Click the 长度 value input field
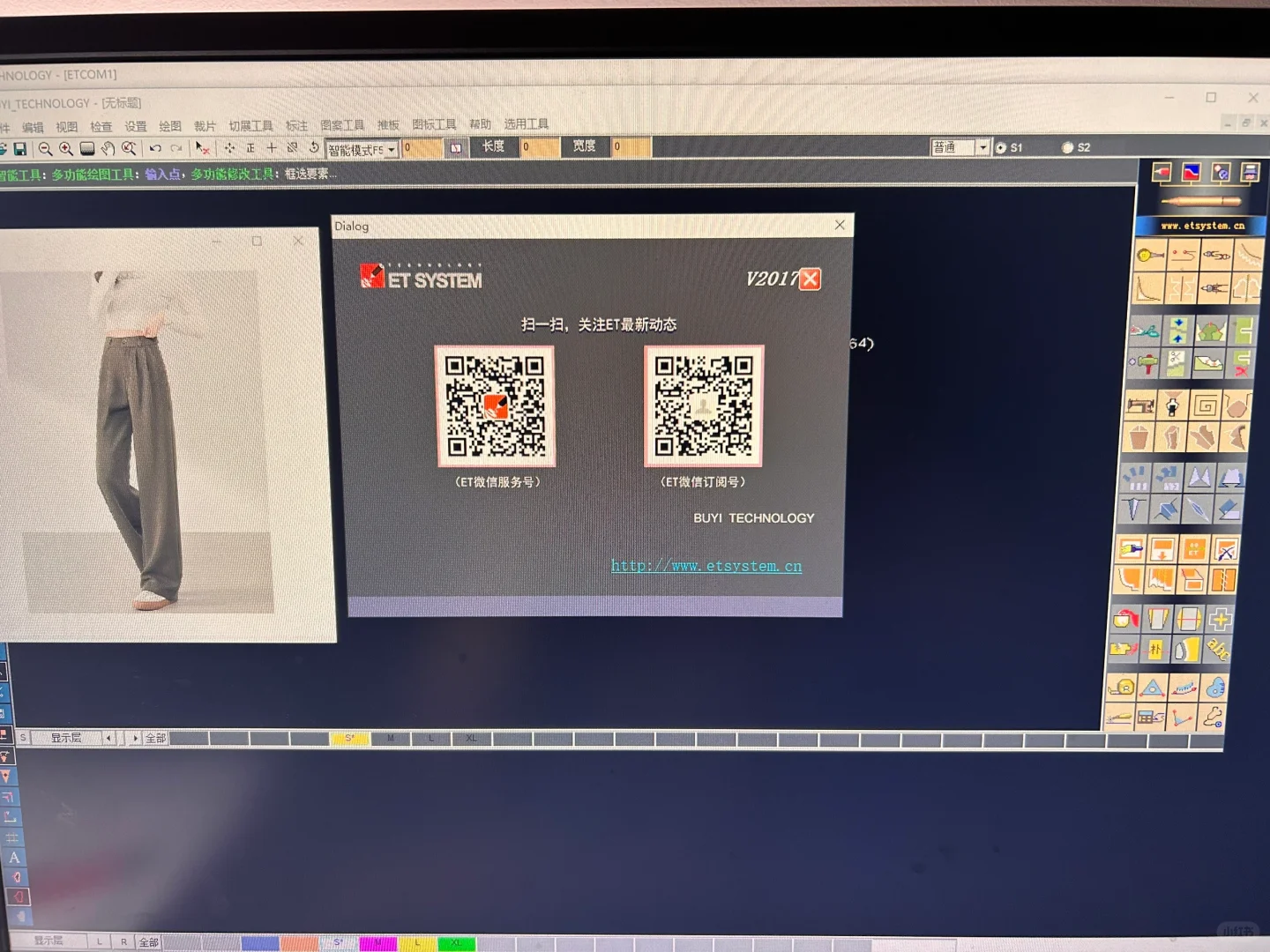The width and height of the screenshot is (1270, 952). point(540,146)
